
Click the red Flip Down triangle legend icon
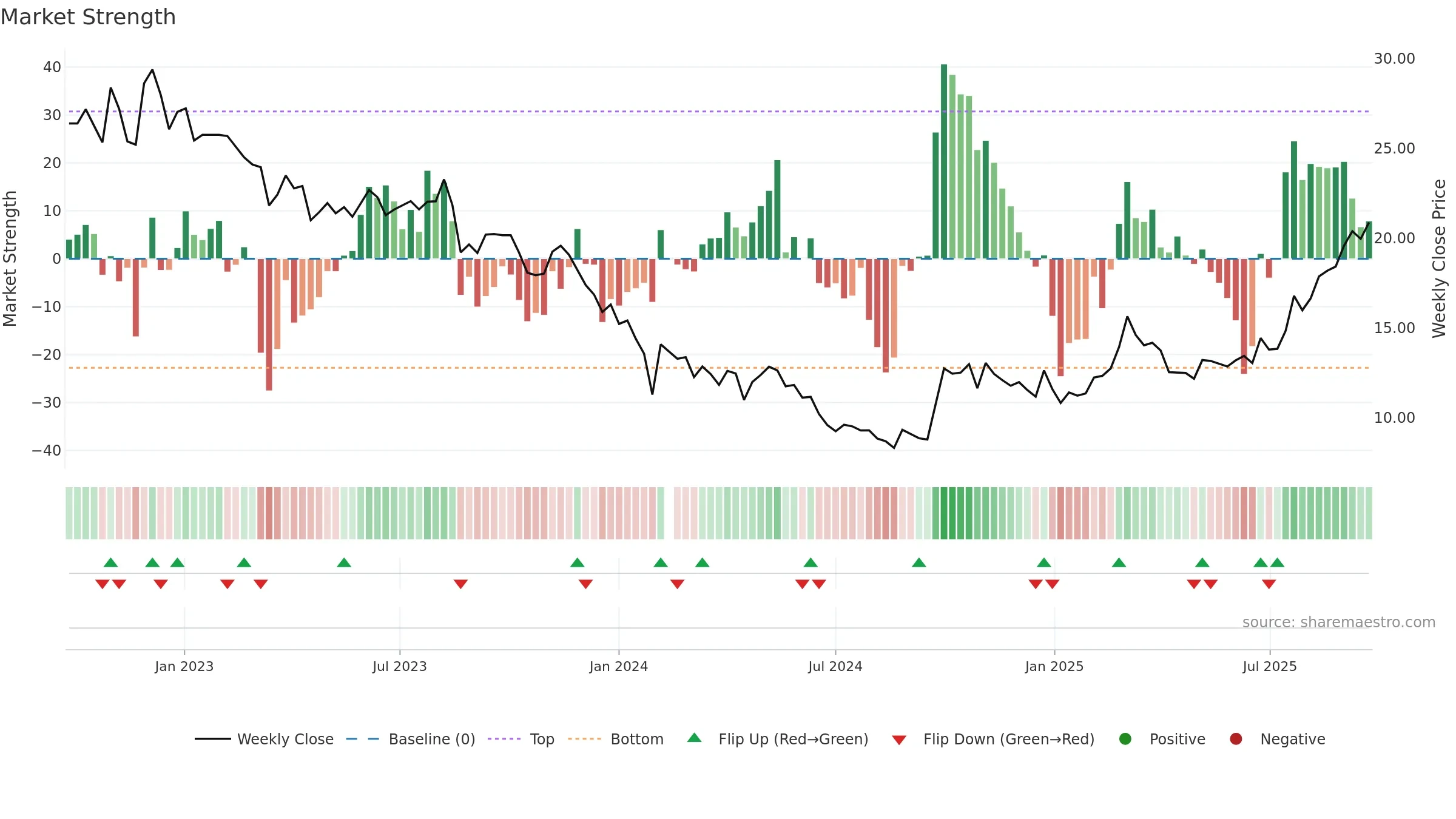900,740
